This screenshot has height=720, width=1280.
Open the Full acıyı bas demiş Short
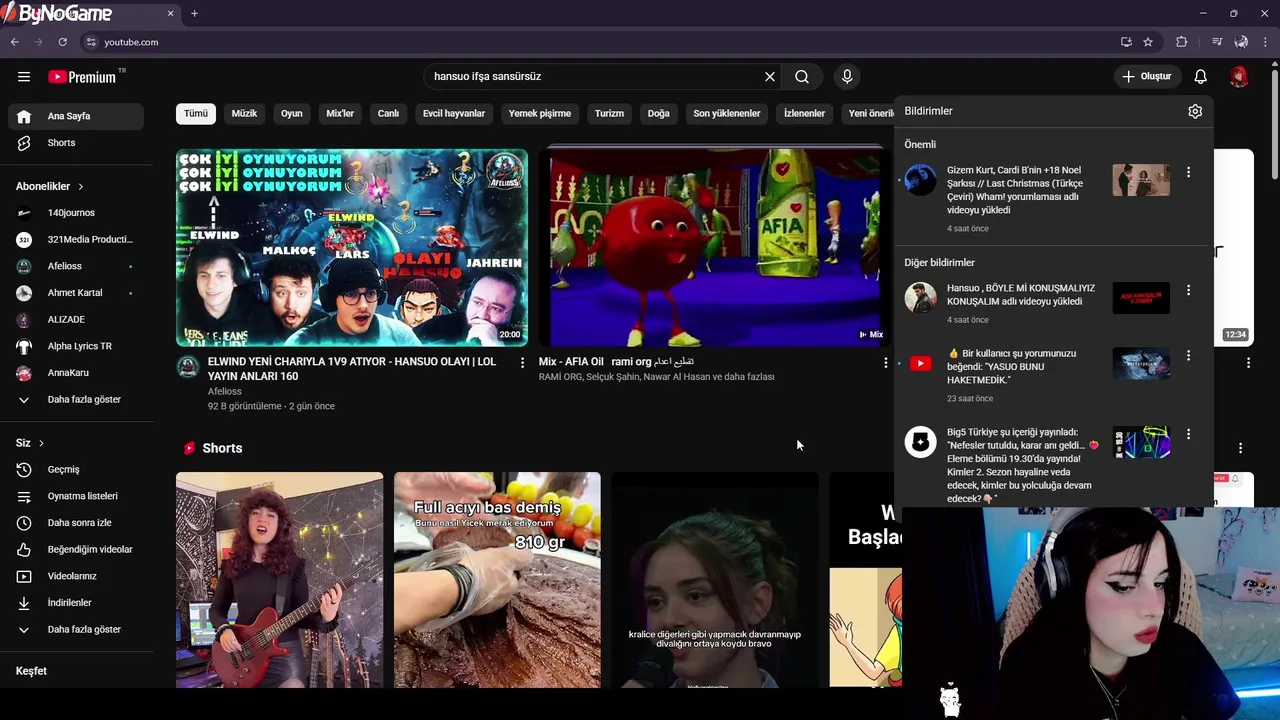[497, 580]
